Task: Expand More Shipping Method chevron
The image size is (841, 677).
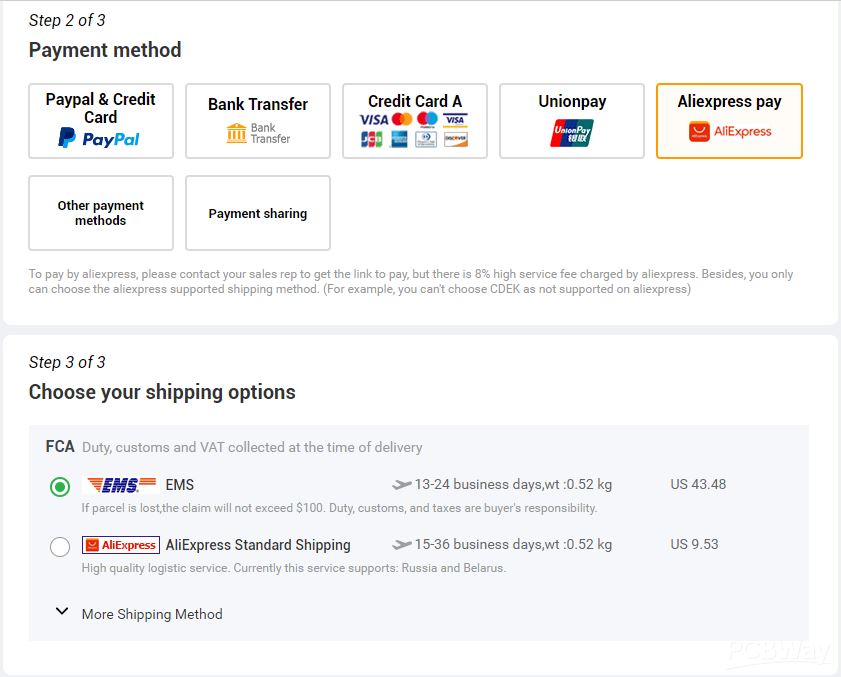Action: [62, 611]
